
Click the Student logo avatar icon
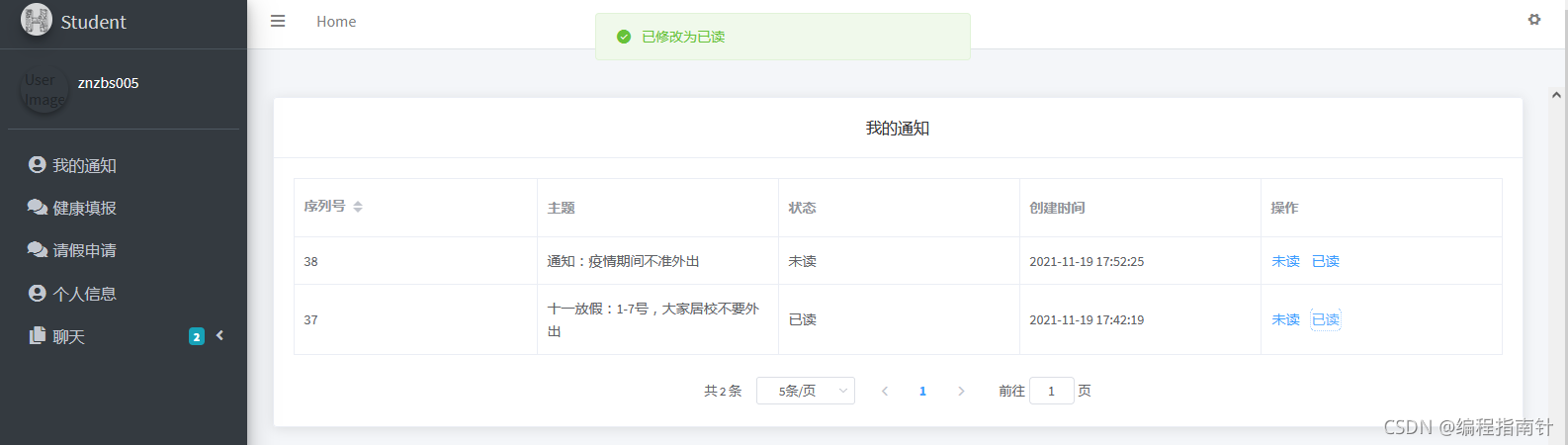pos(37,20)
